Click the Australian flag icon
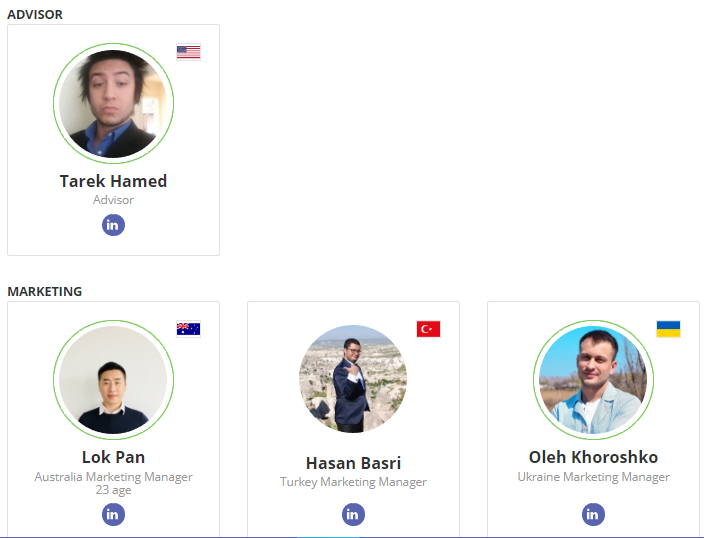The width and height of the screenshot is (704, 538). 189,329
